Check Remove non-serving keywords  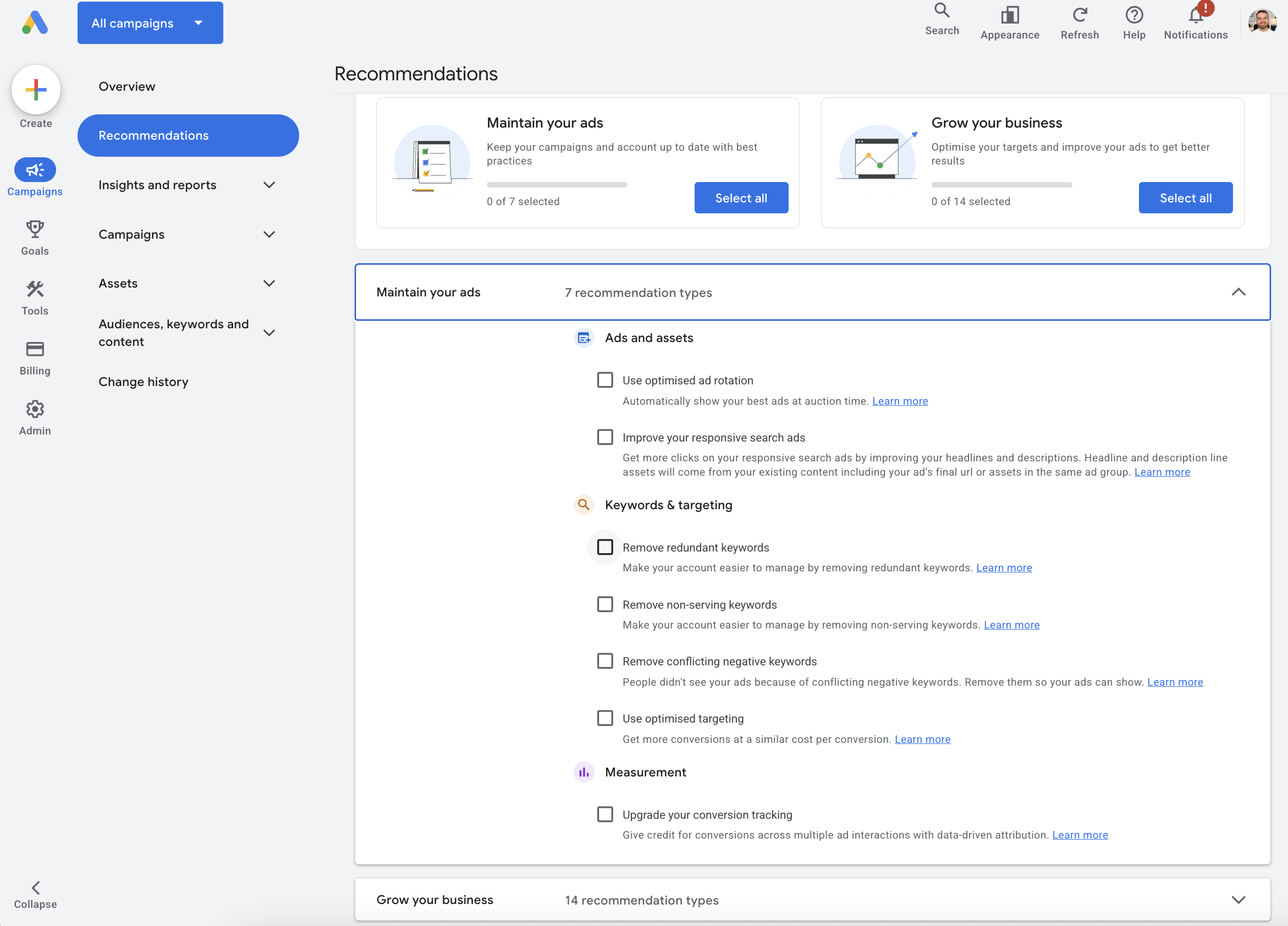point(605,604)
